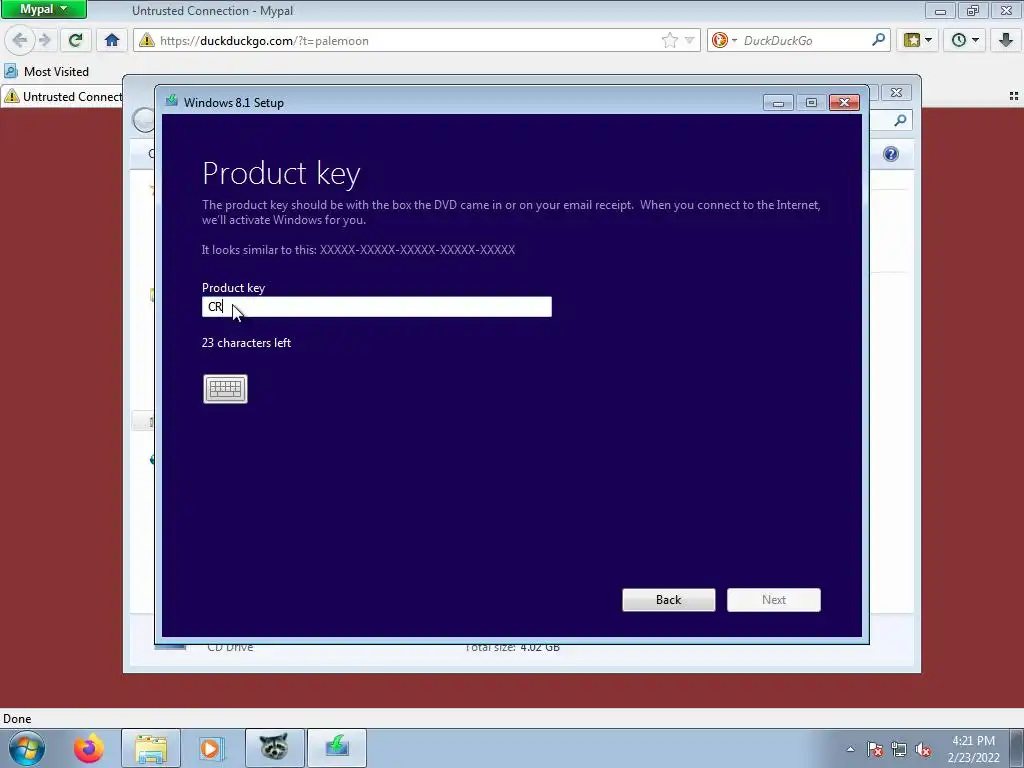The width and height of the screenshot is (1024, 768).
Task: Click the Product key input field
Action: tap(377, 307)
